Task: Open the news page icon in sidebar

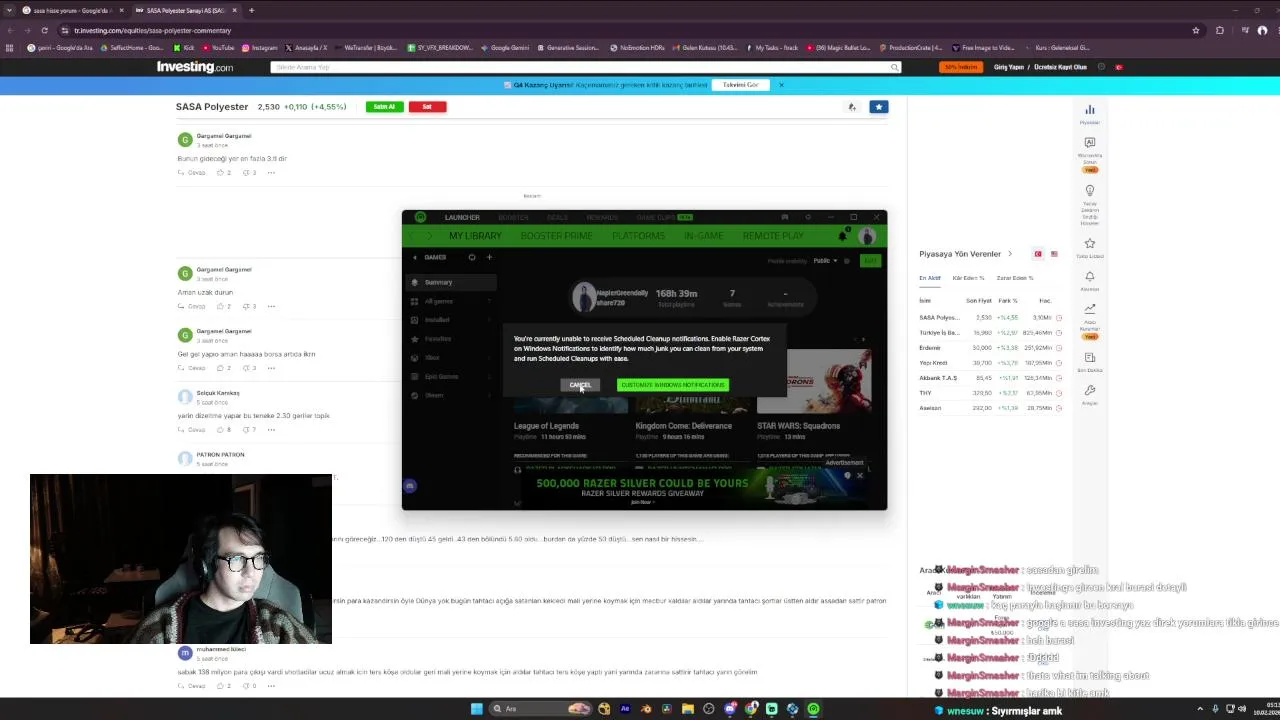Action: [x=1089, y=357]
